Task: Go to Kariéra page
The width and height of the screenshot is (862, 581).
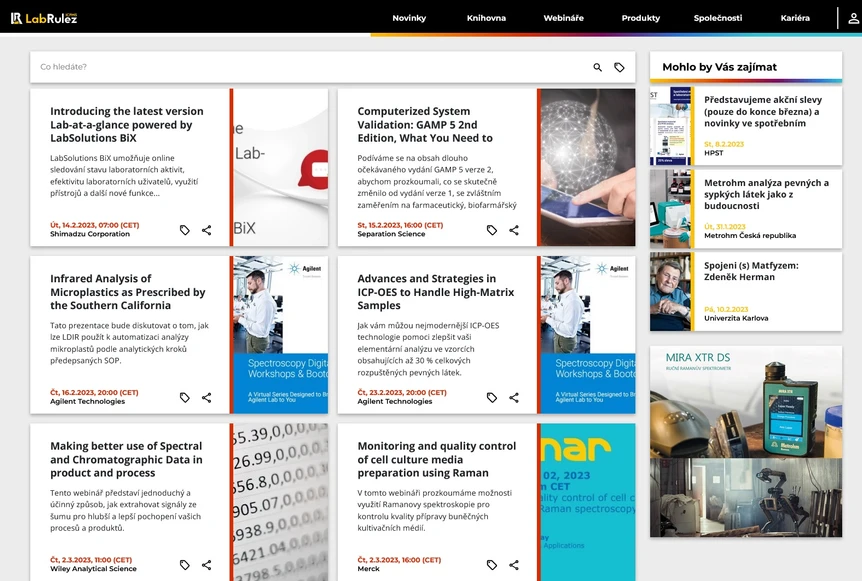Action: point(795,18)
